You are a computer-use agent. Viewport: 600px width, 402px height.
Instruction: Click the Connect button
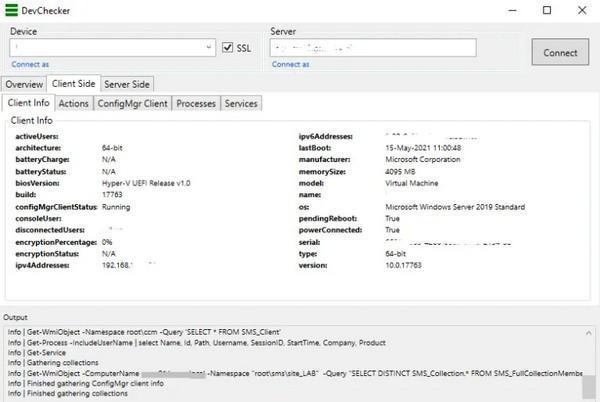pyautogui.click(x=560, y=52)
